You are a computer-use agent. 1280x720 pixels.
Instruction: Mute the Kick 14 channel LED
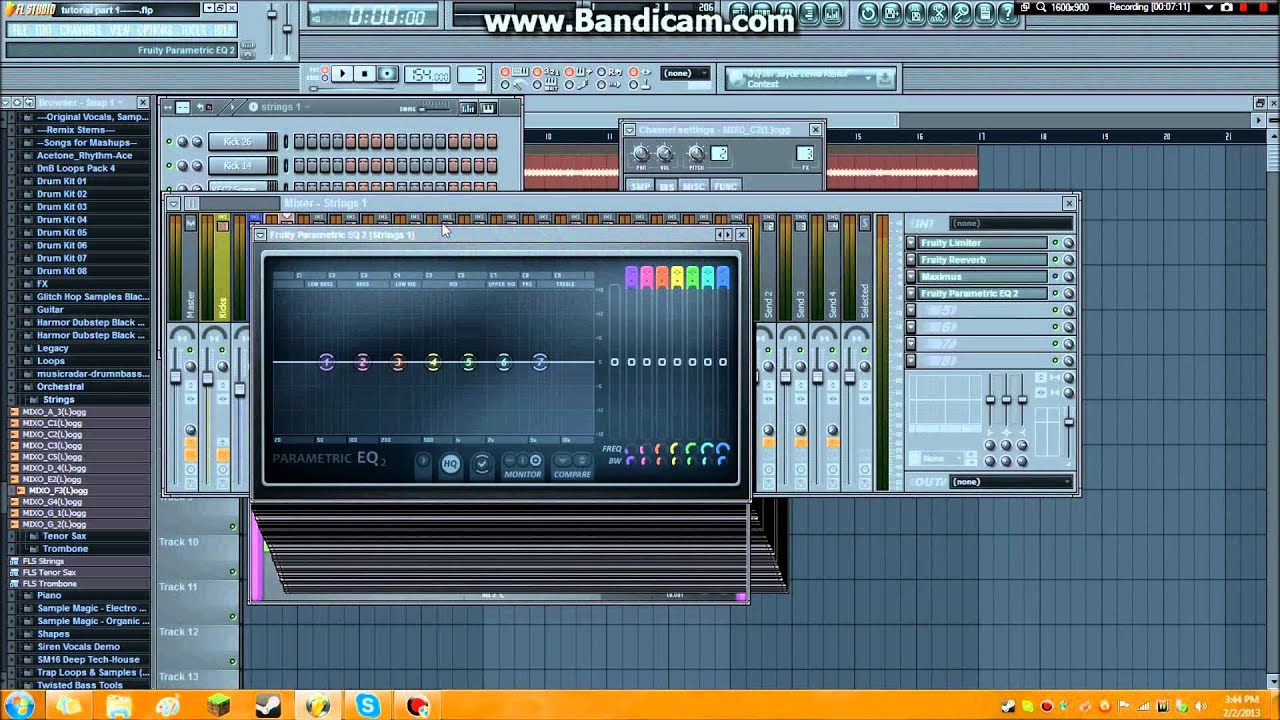point(169,165)
